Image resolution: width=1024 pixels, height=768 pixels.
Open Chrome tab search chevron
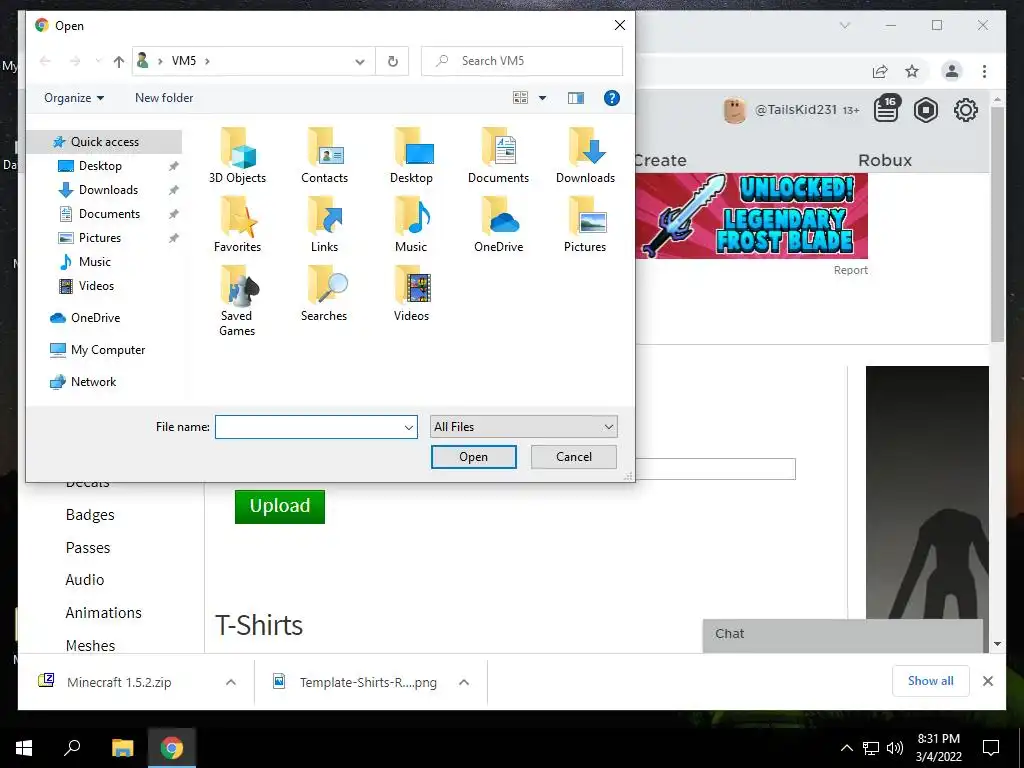844,25
